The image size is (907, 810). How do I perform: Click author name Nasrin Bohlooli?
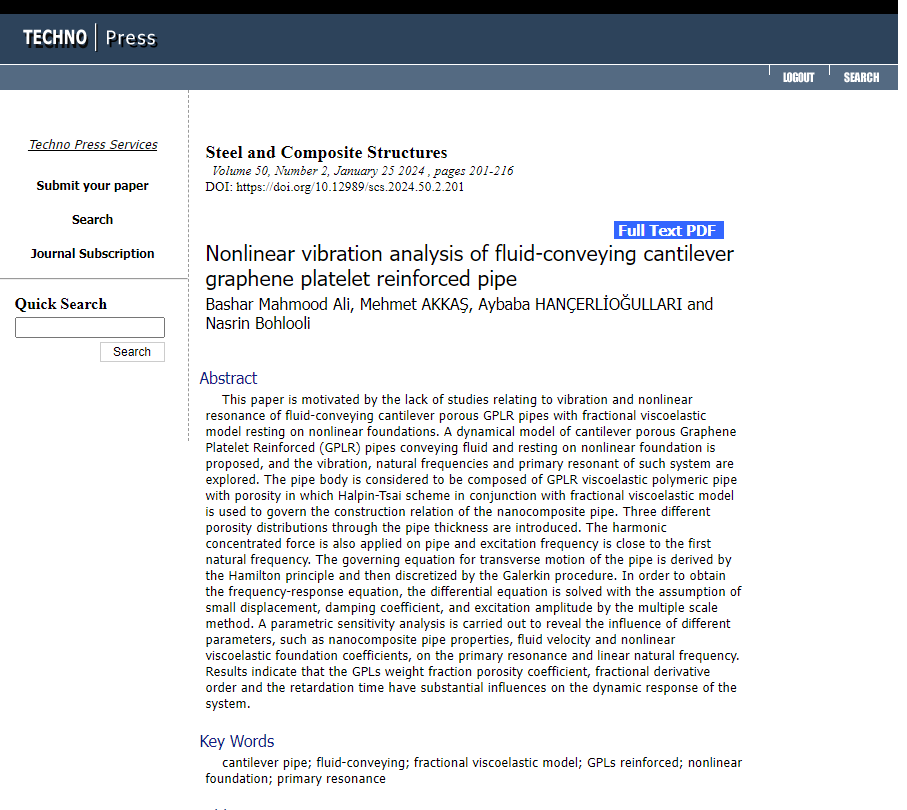(x=258, y=323)
